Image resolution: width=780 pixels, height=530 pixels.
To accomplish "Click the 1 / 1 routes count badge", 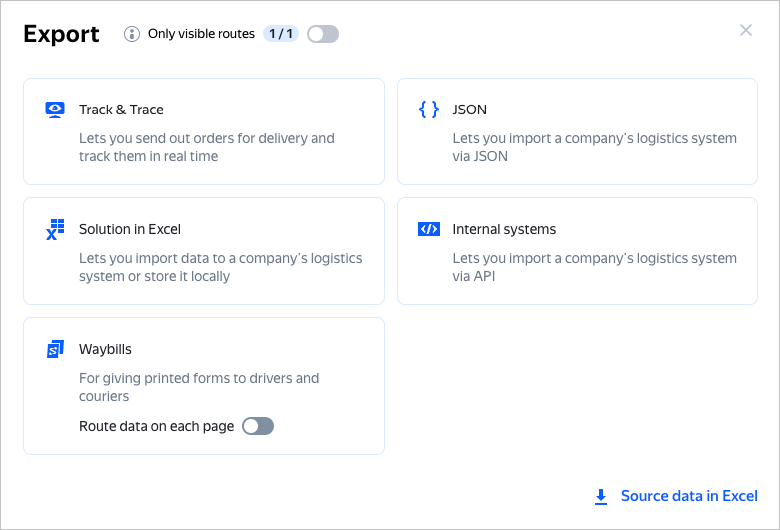I will tap(281, 34).
